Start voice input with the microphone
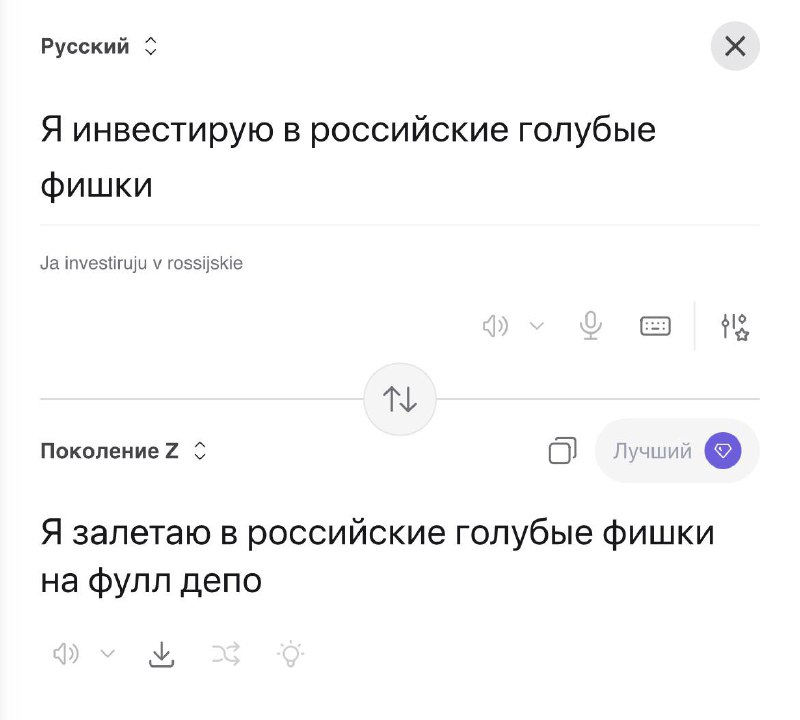The width and height of the screenshot is (800, 720). 590,325
